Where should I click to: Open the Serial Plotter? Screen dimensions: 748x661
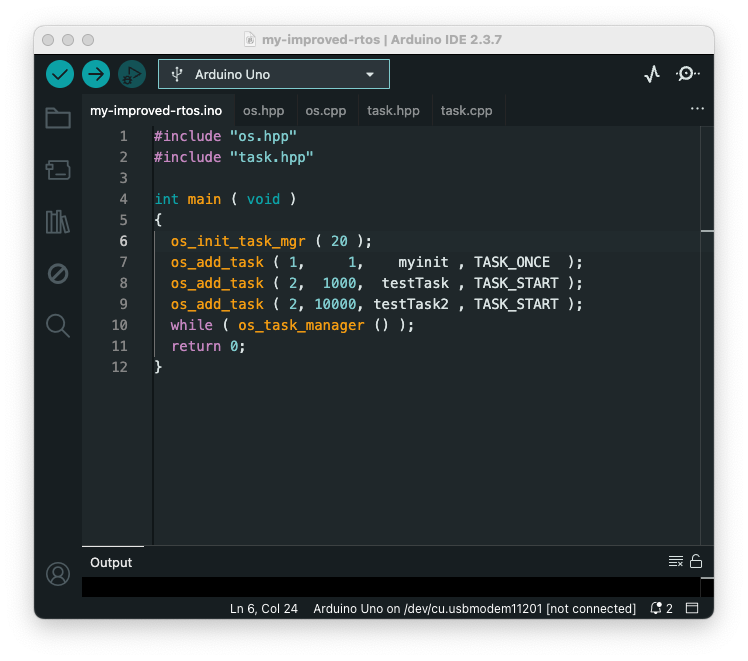point(652,74)
